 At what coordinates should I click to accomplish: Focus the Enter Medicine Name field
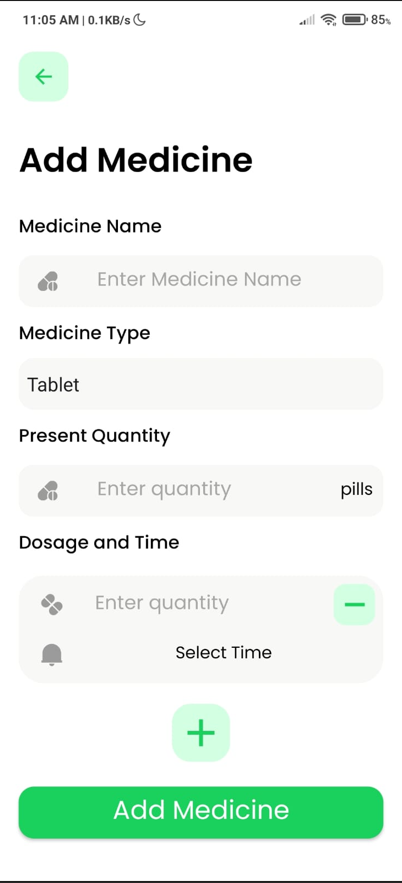201,280
